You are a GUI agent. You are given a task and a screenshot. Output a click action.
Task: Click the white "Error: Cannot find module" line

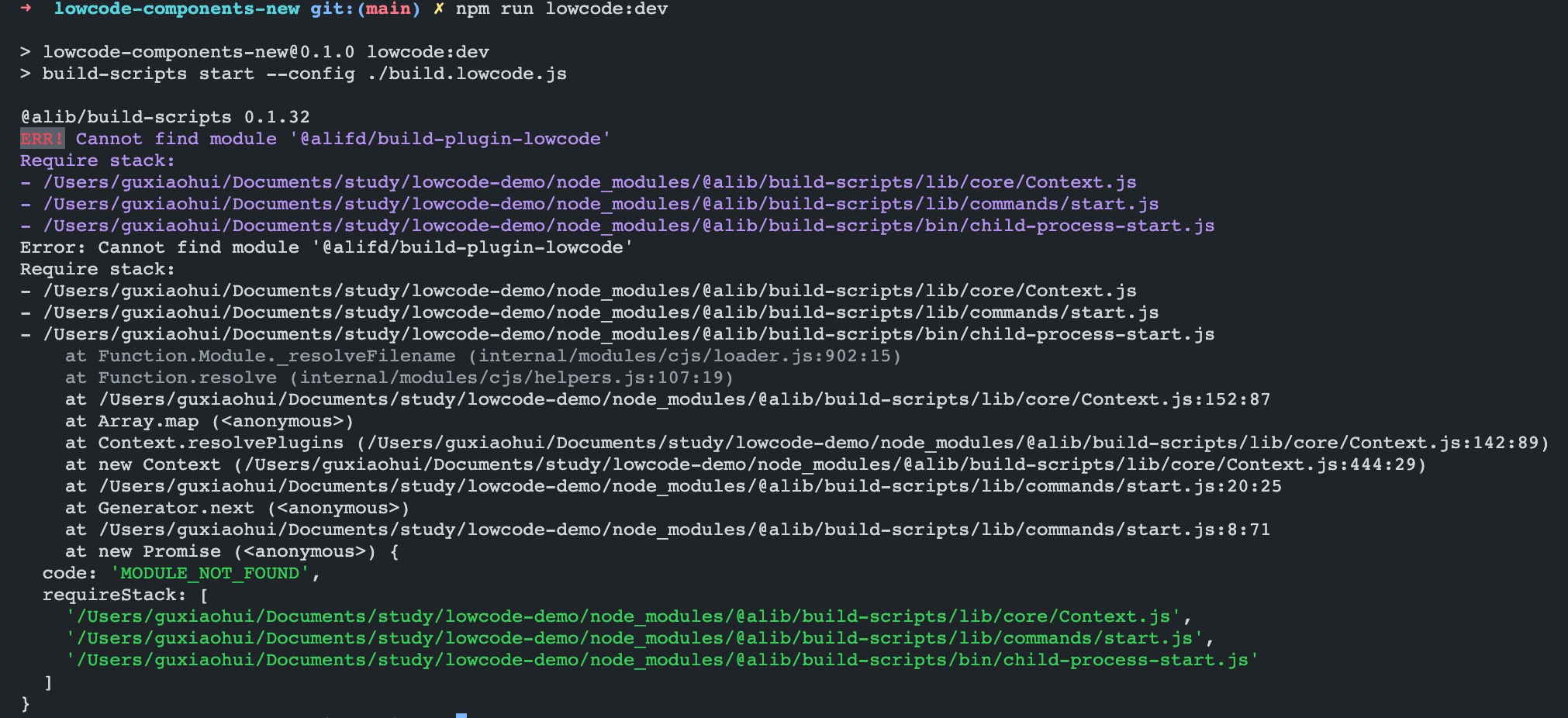pos(326,247)
